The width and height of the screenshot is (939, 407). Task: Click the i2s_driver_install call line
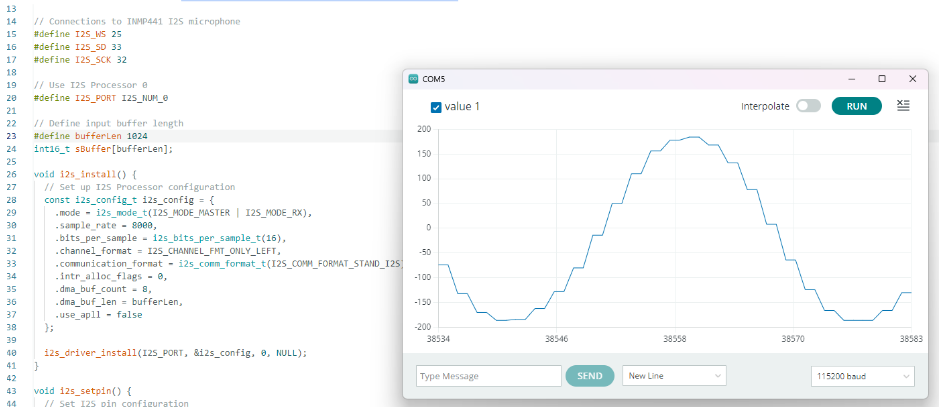[x=175, y=352]
